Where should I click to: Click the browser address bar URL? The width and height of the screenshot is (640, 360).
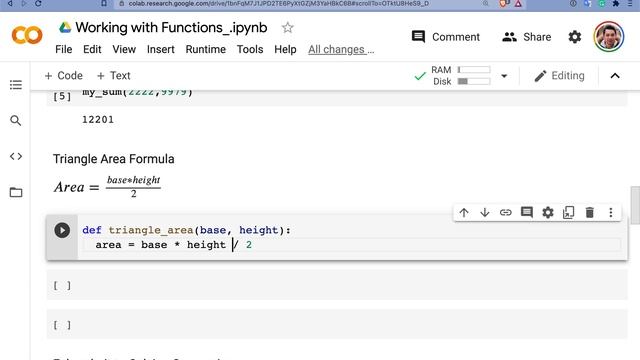[x=278, y=3]
